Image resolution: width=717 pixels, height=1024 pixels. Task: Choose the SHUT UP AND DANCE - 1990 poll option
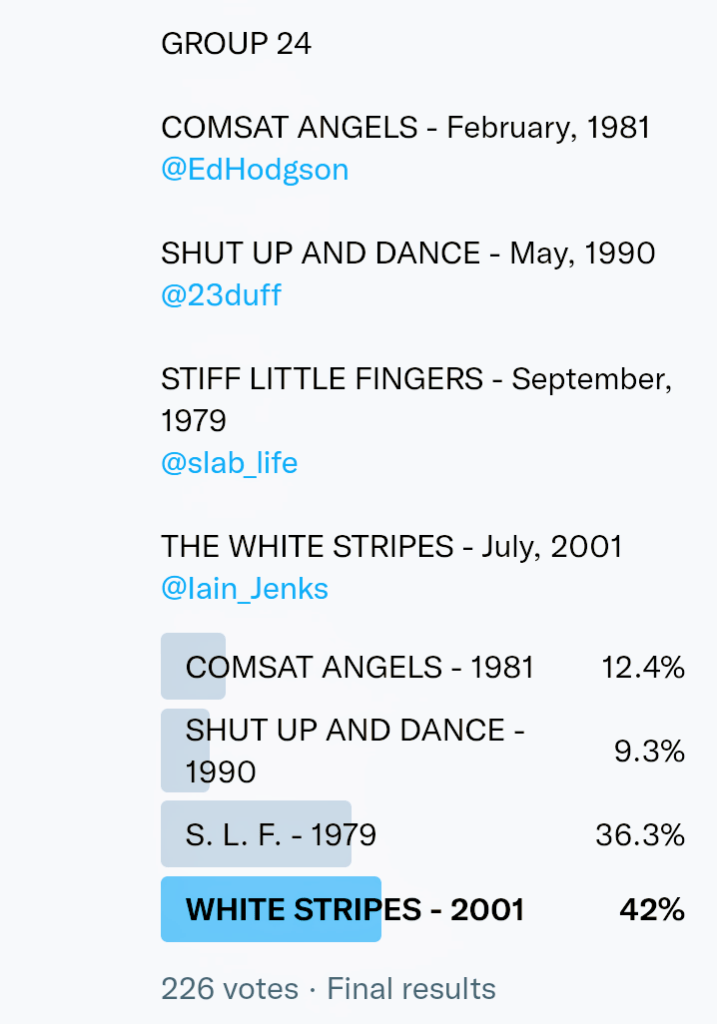(355, 750)
